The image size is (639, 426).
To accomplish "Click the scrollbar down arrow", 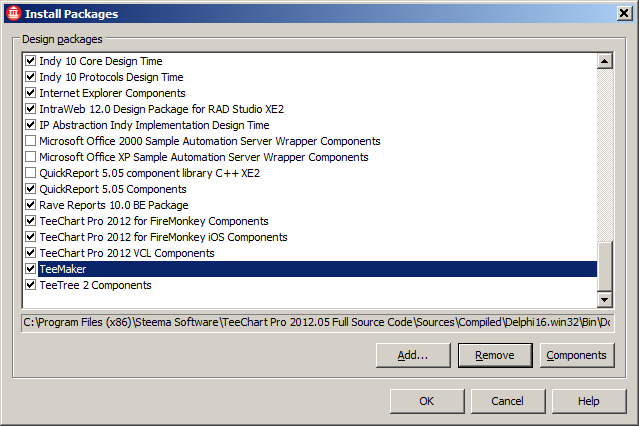I will (x=604, y=300).
